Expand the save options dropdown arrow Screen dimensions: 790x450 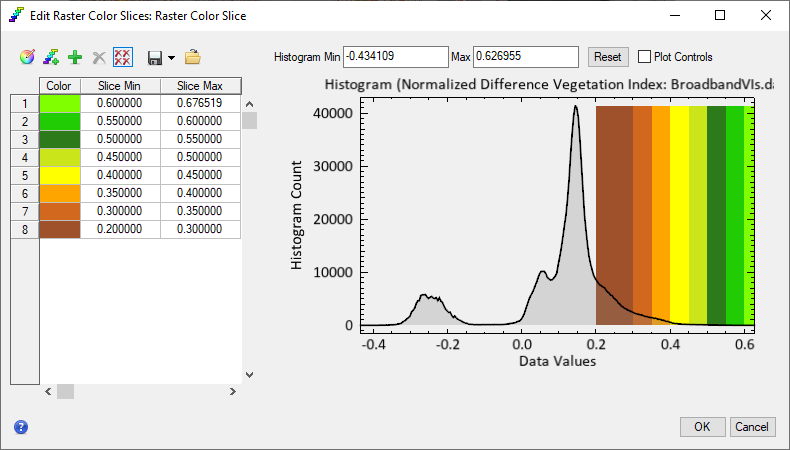[171, 59]
